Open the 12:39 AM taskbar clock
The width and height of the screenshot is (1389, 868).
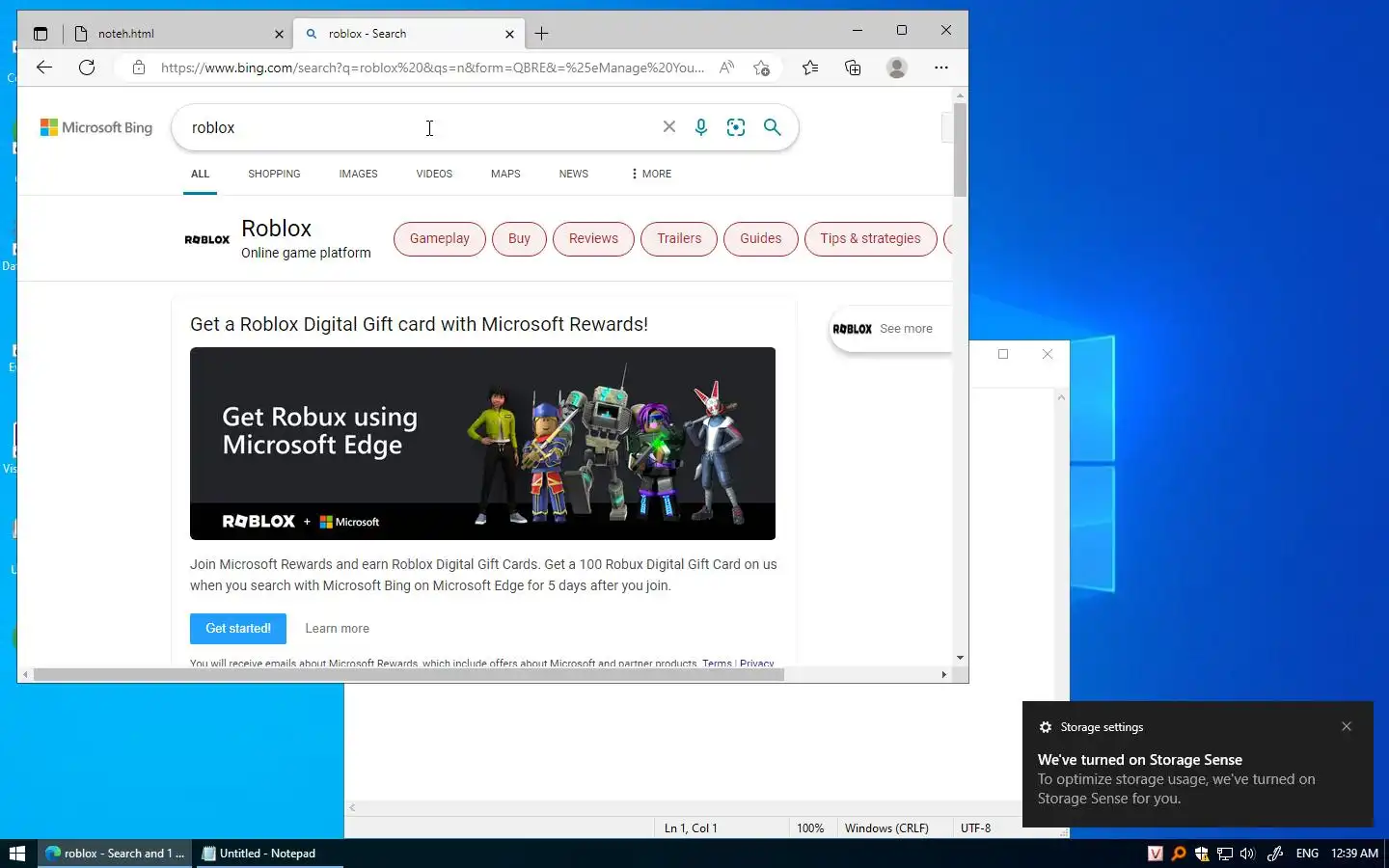tap(1354, 854)
